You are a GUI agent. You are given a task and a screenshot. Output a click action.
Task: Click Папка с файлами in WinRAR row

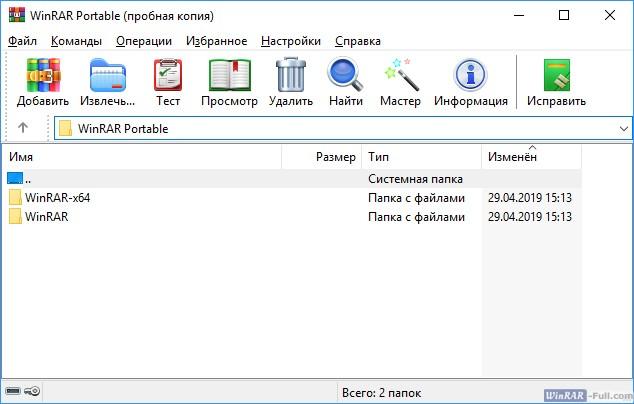click(x=416, y=217)
